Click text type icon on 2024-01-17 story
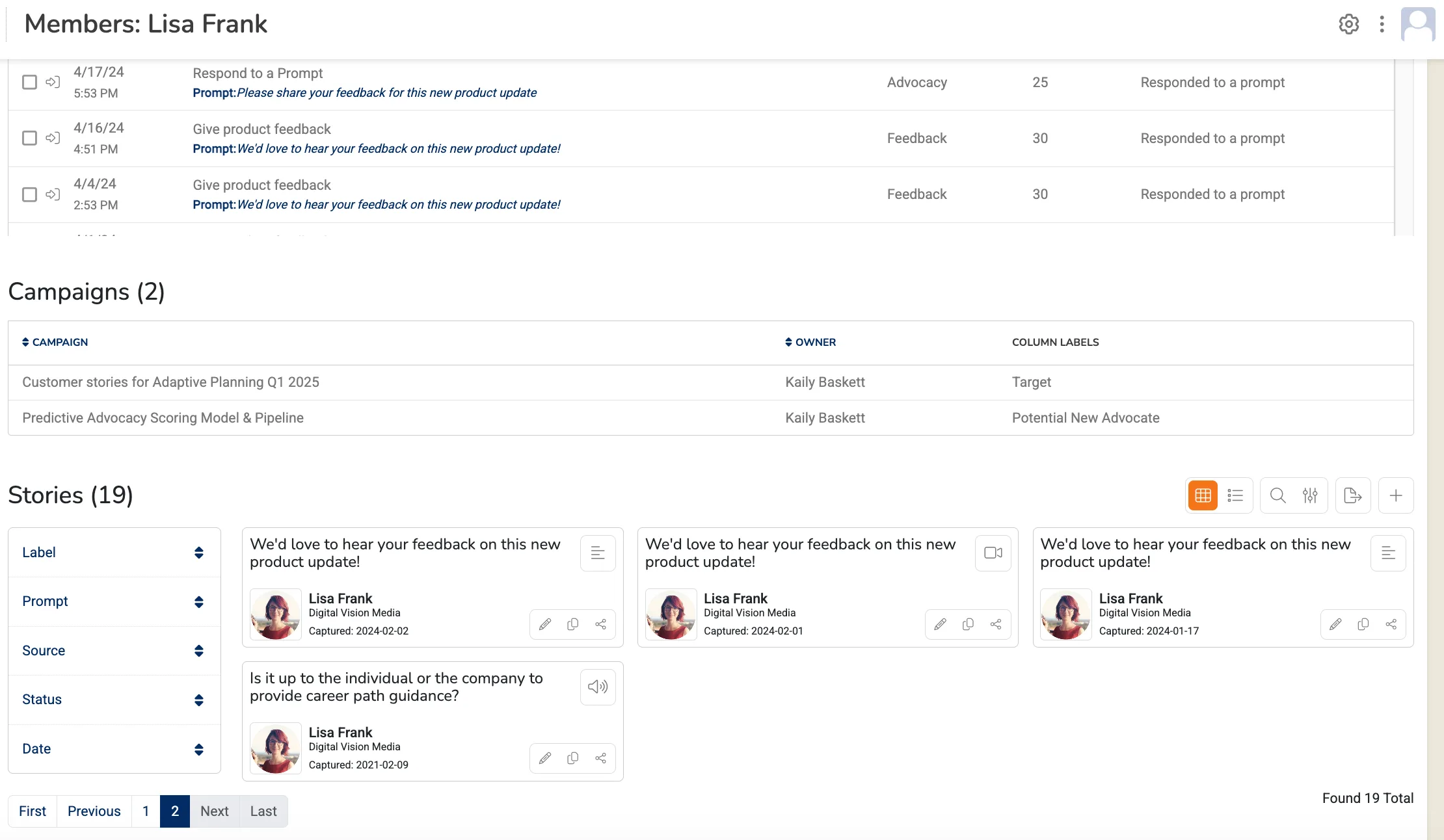 click(1388, 553)
